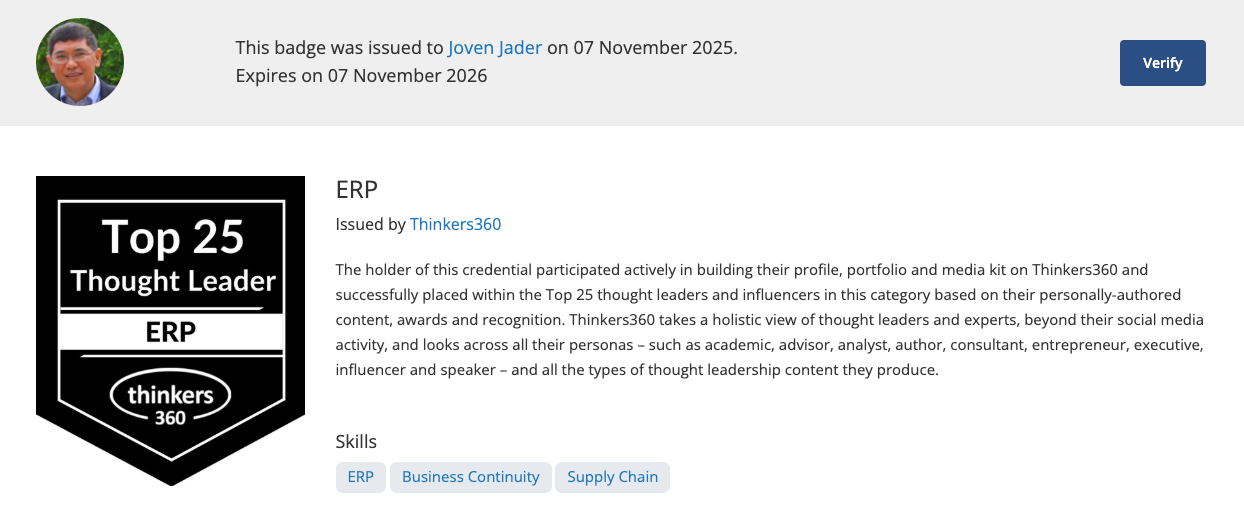
Task: Click the ERP credential title heading
Action: click(x=357, y=190)
